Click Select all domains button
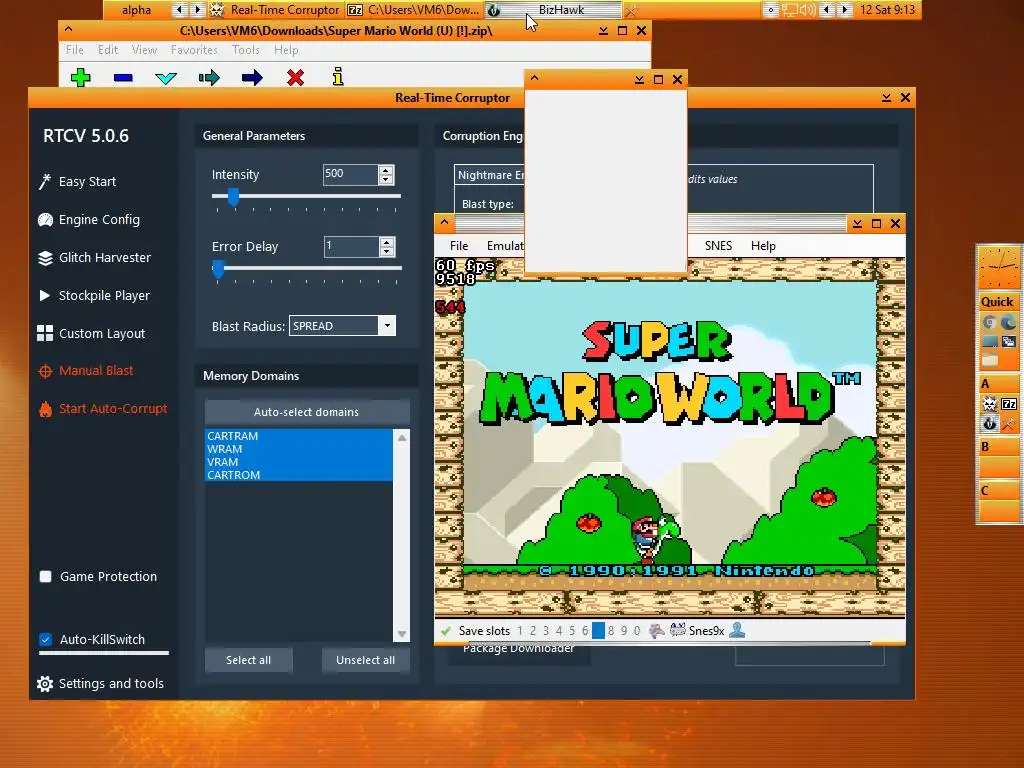Image resolution: width=1024 pixels, height=768 pixels. point(248,660)
